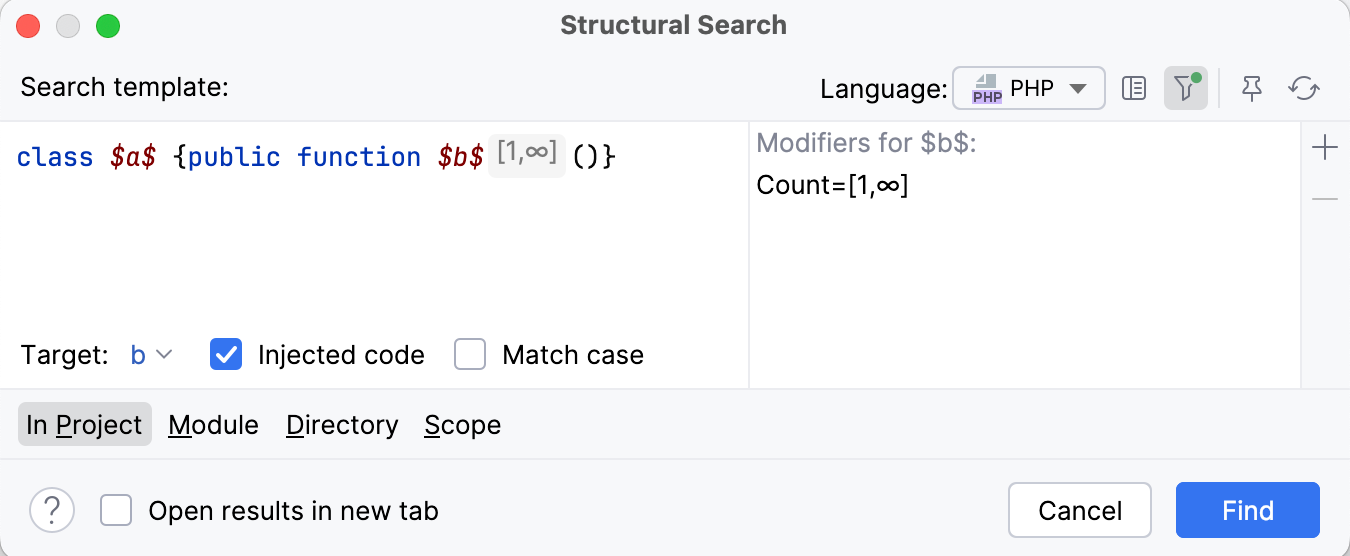The height and width of the screenshot is (556, 1350).
Task: Pin the Structural Search dialog
Action: click(x=1251, y=89)
